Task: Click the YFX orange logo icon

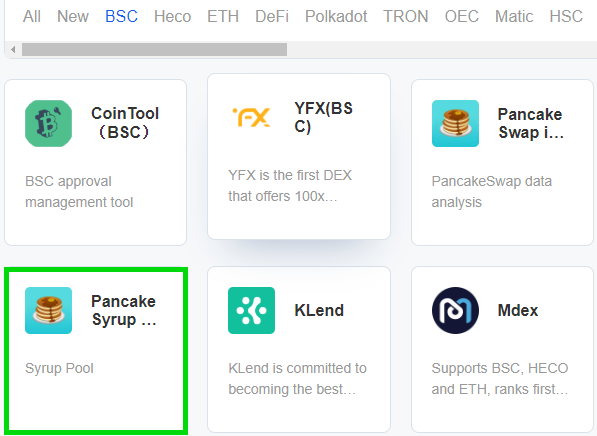Action: [x=251, y=117]
